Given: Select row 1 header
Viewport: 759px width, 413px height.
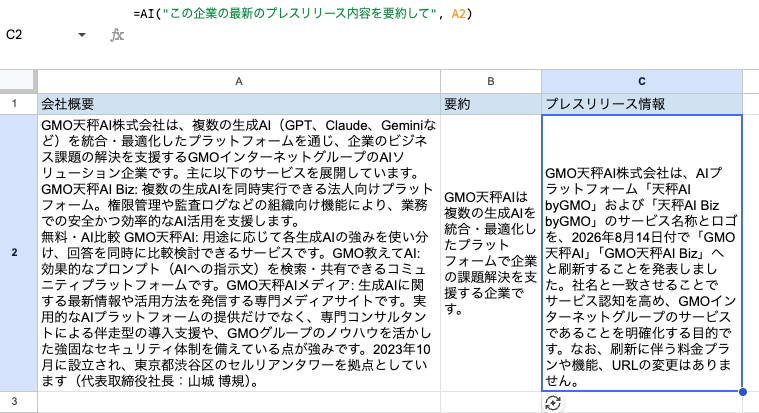Looking at the screenshot, I should (15, 104).
